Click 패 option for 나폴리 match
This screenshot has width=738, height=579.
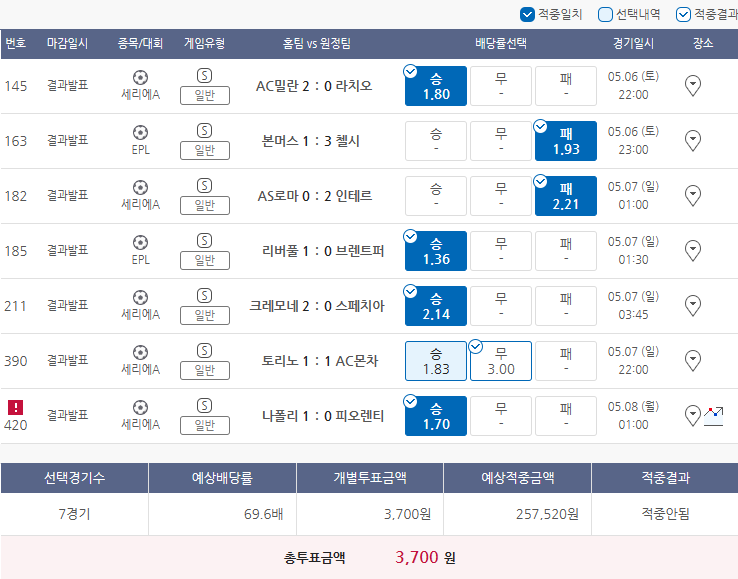(566, 417)
